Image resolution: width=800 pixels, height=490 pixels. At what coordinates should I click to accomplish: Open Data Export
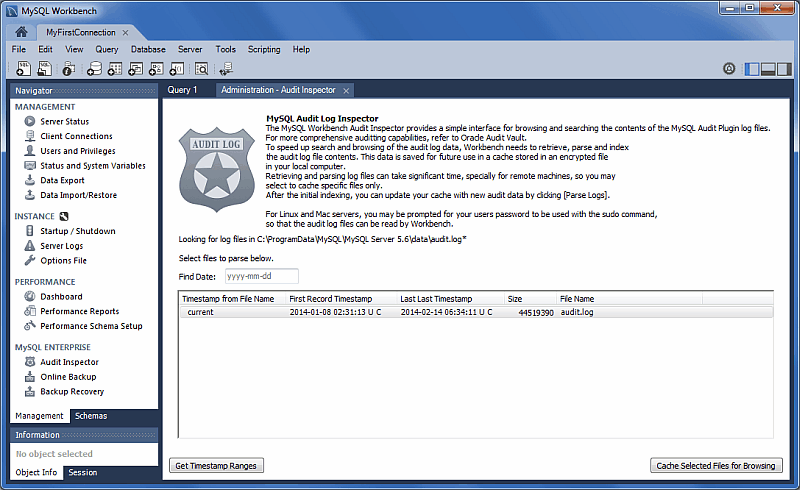pos(62,180)
